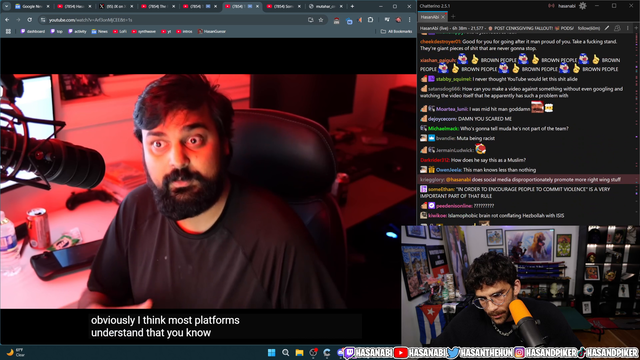Viewport: 640px width, 360px height.
Task: Click the YouTube video player area
Action: click(208, 191)
